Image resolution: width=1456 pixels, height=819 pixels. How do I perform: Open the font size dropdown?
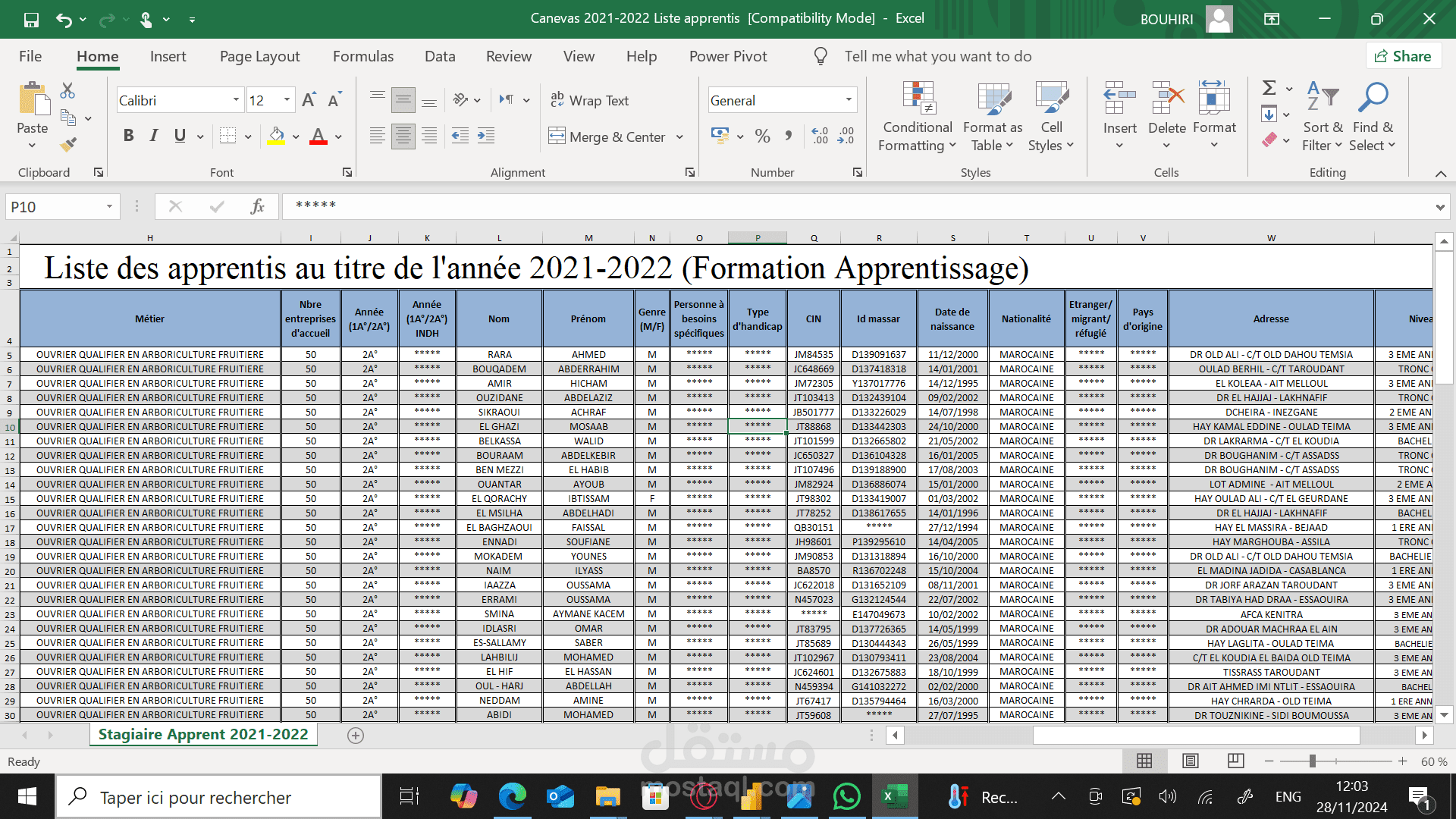pyautogui.click(x=287, y=100)
